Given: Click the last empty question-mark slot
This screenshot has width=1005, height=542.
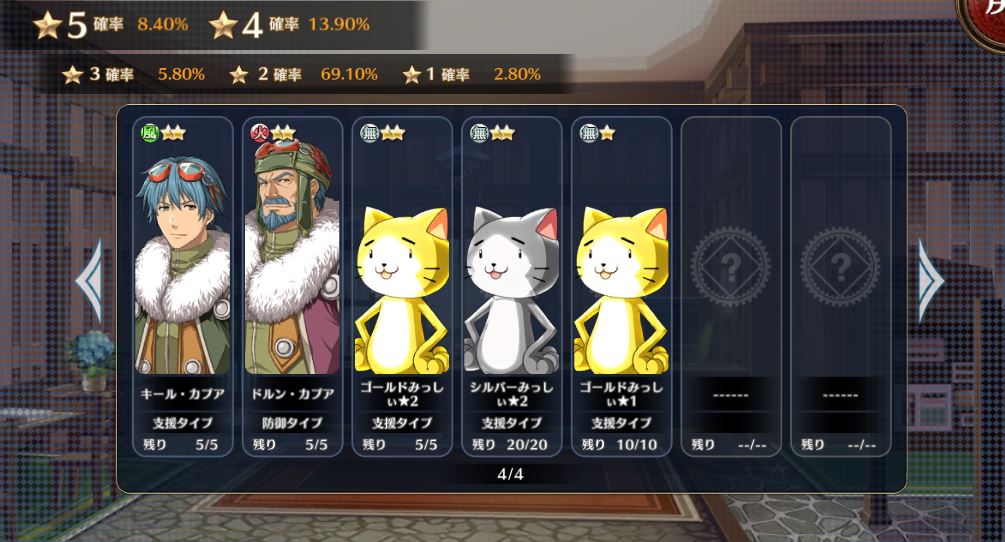Looking at the screenshot, I should tap(840, 286).
